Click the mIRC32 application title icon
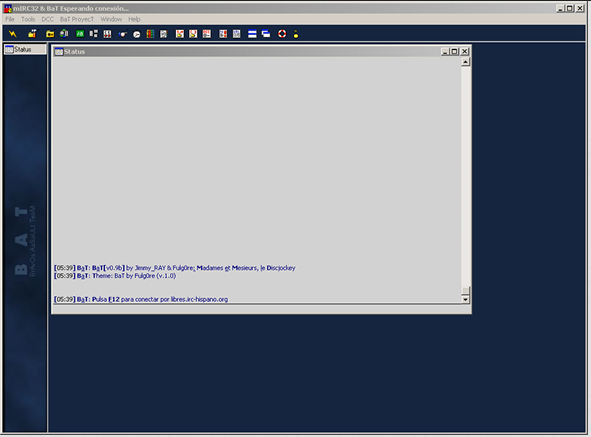This screenshot has width=591, height=437. click(8, 8)
